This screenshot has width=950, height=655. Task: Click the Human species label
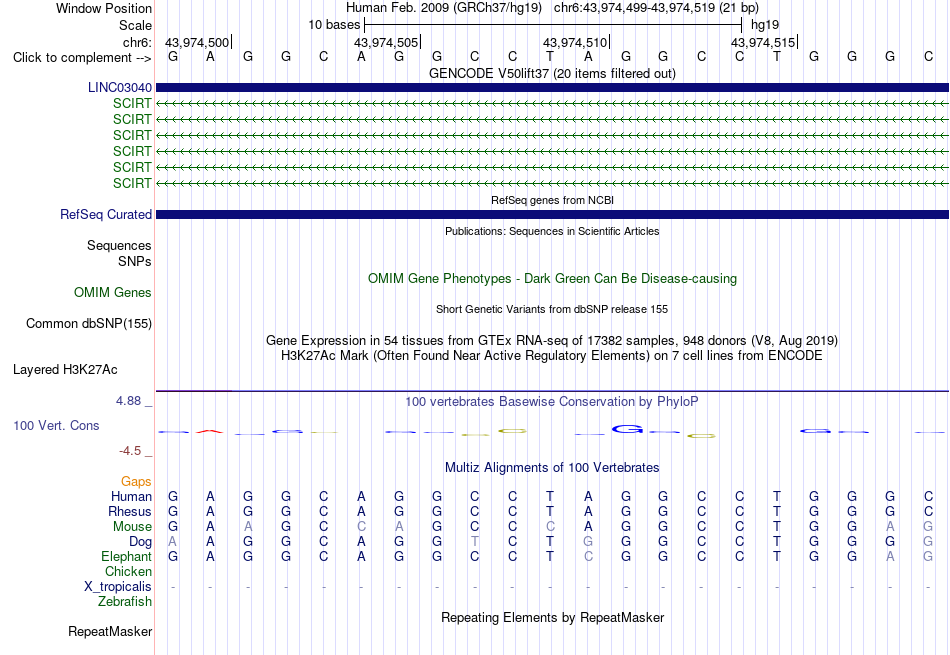[131, 497]
